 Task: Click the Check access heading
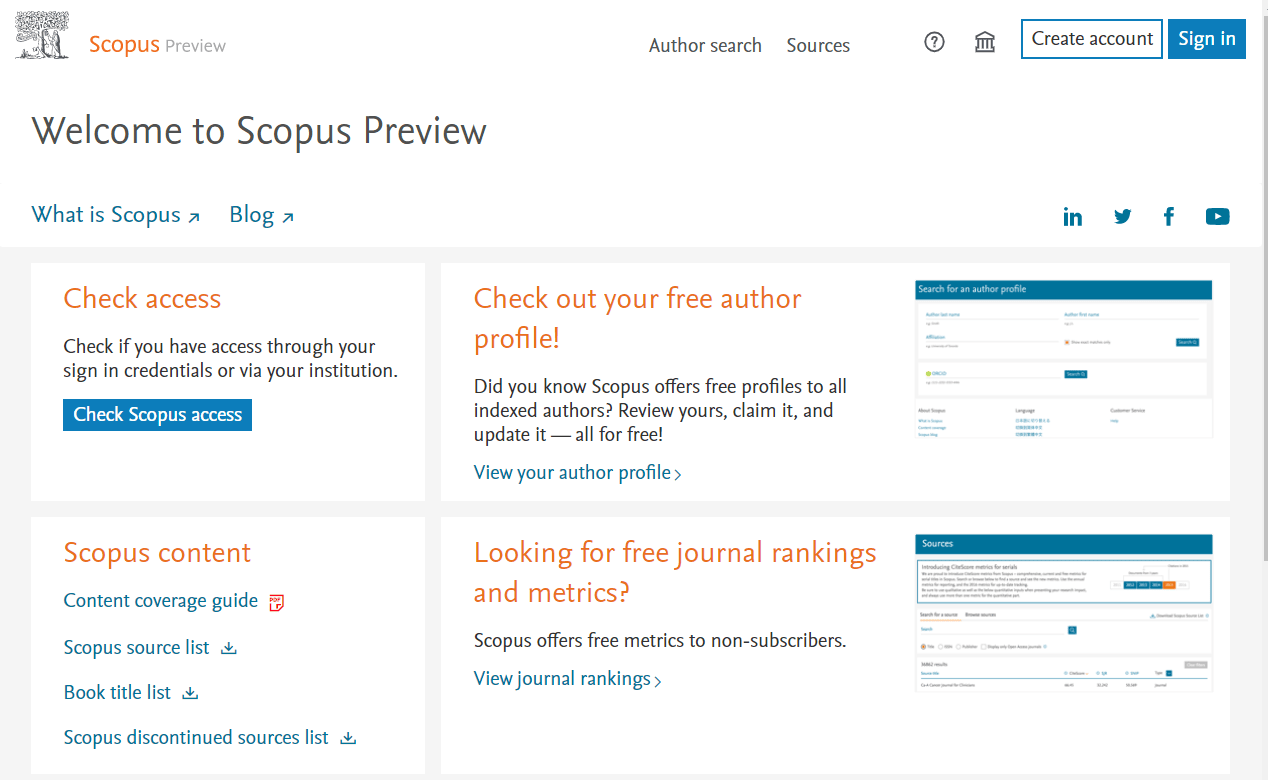click(x=142, y=298)
